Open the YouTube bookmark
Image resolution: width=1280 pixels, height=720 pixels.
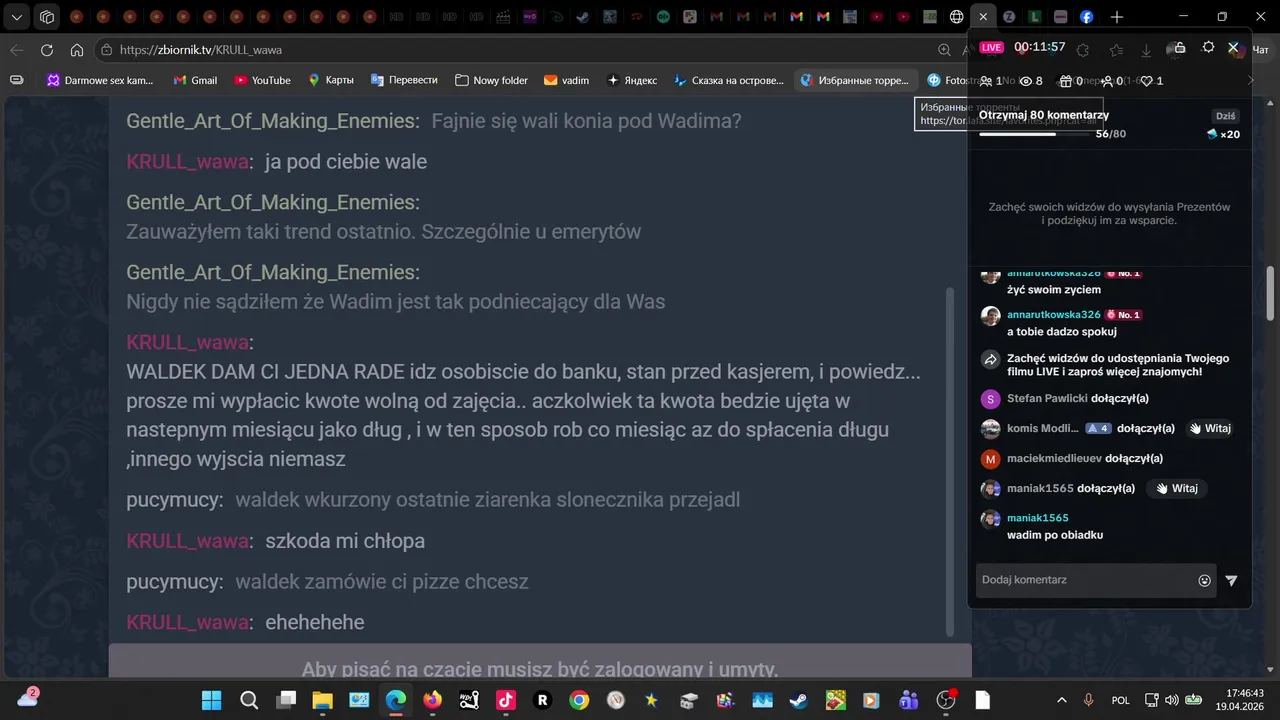coord(262,80)
